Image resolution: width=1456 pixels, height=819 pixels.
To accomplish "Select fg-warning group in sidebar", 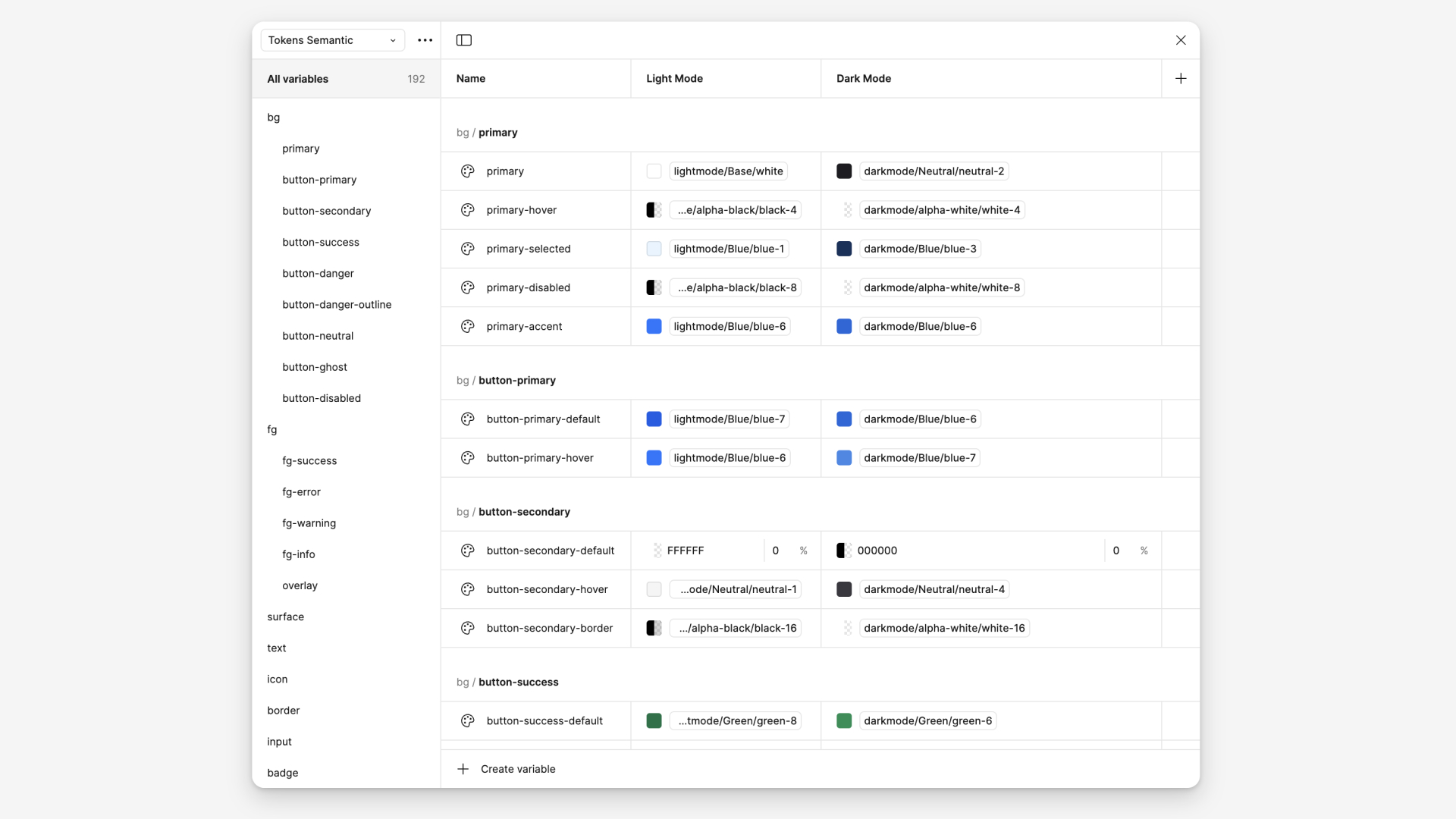I will point(309,523).
